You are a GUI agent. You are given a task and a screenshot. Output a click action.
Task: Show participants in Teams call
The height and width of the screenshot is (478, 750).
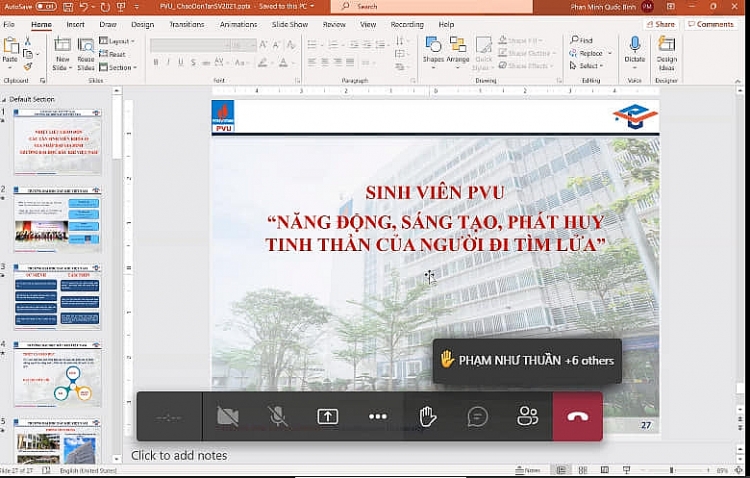(528, 416)
